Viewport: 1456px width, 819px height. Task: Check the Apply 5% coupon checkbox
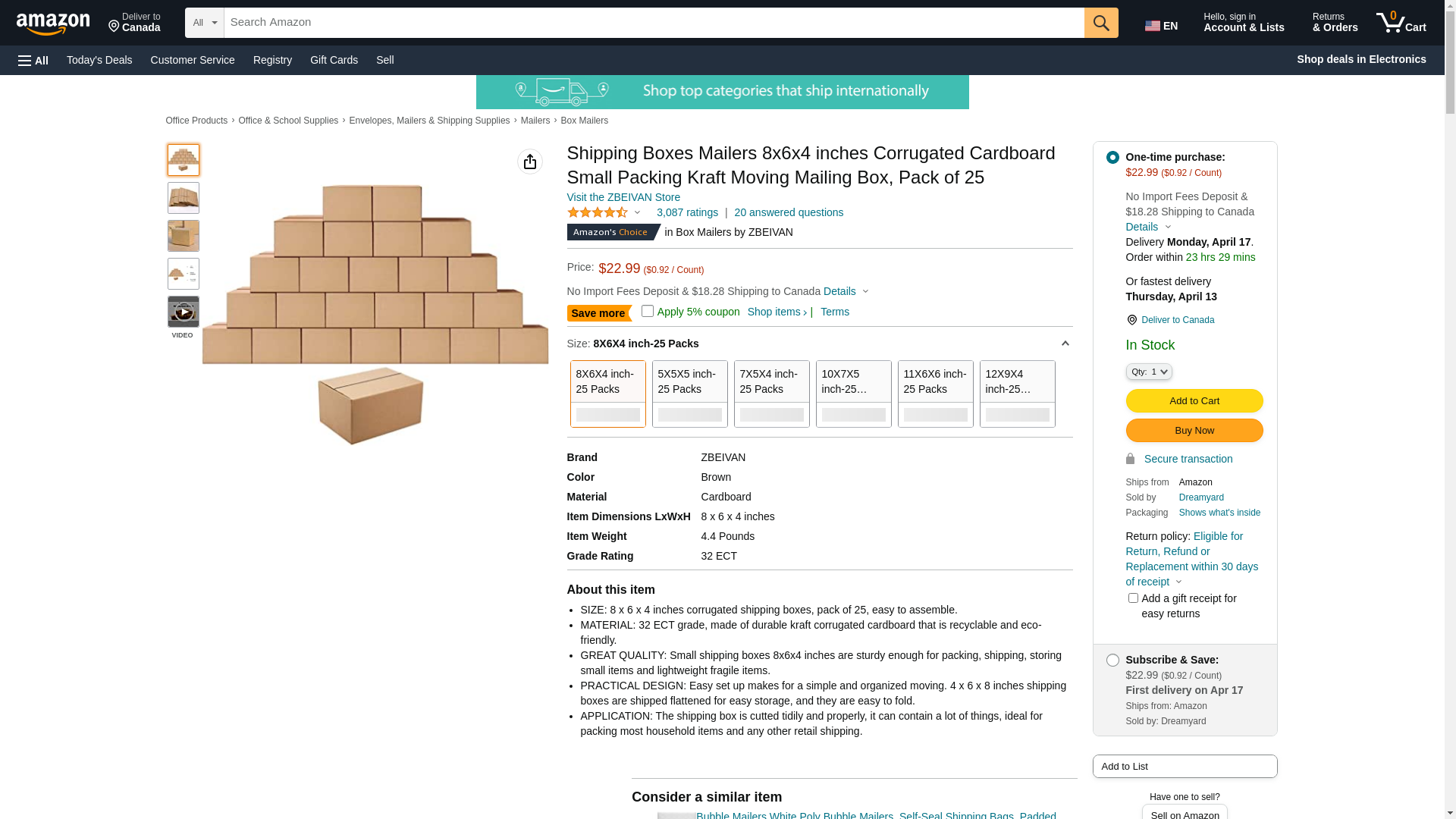648,311
